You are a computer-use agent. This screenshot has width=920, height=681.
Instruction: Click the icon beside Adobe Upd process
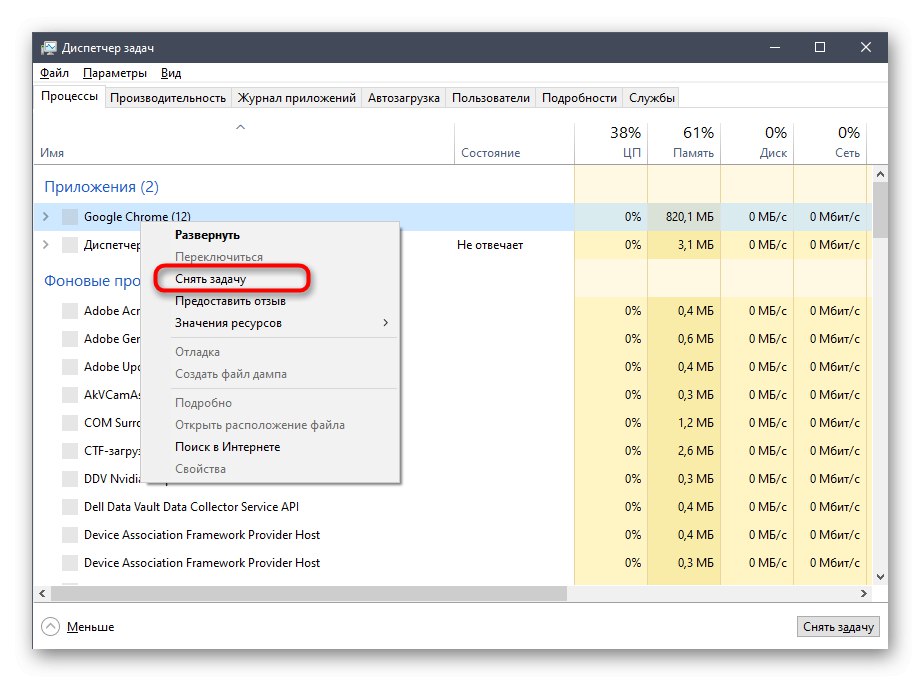point(70,367)
